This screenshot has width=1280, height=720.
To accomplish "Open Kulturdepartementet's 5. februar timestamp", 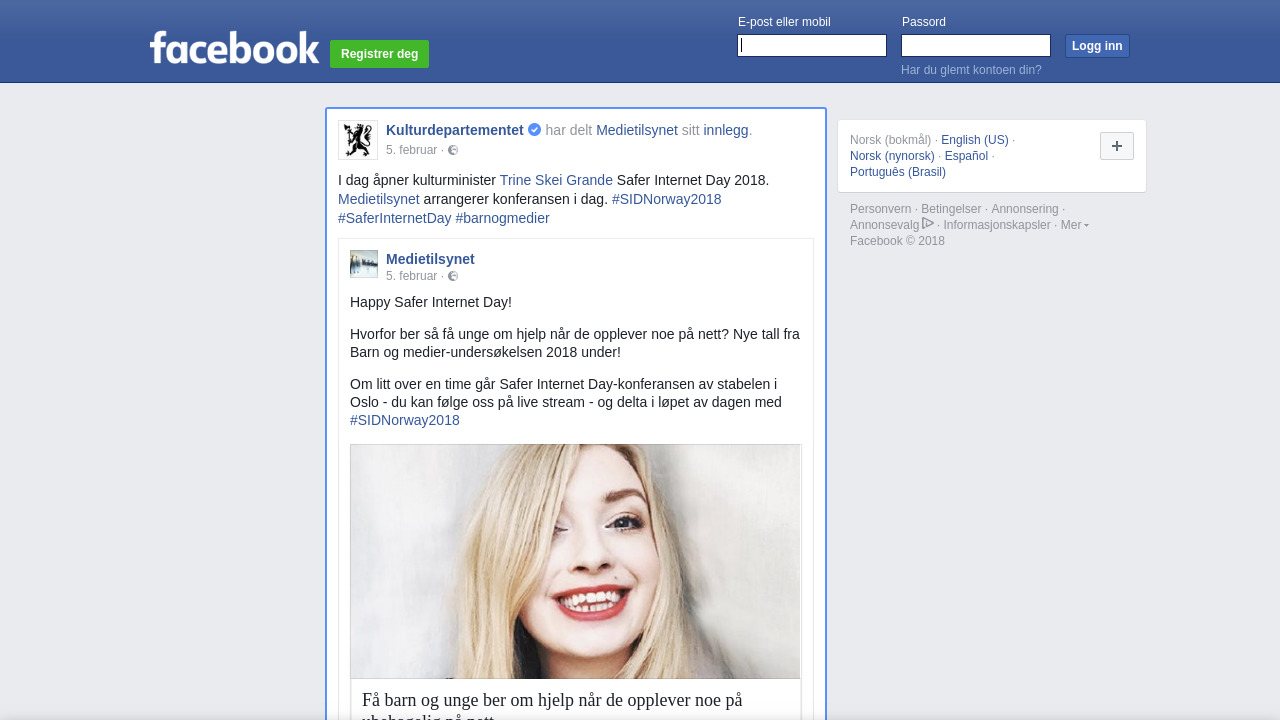I will 412,150.
